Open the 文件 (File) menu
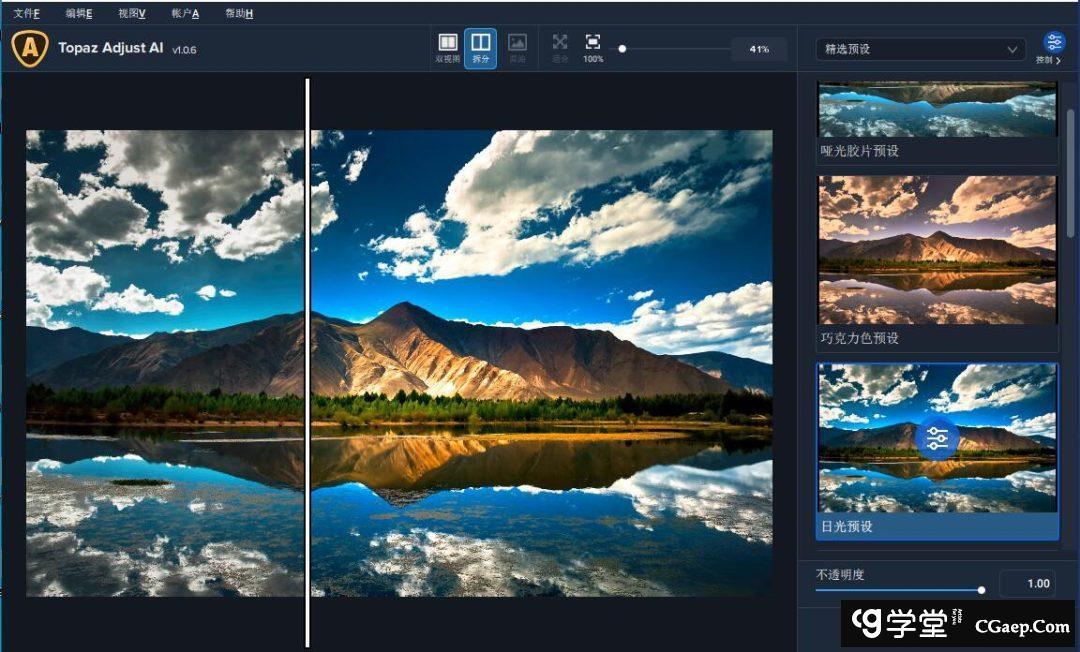Viewport: 1080px width, 652px height. click(26, 13)
